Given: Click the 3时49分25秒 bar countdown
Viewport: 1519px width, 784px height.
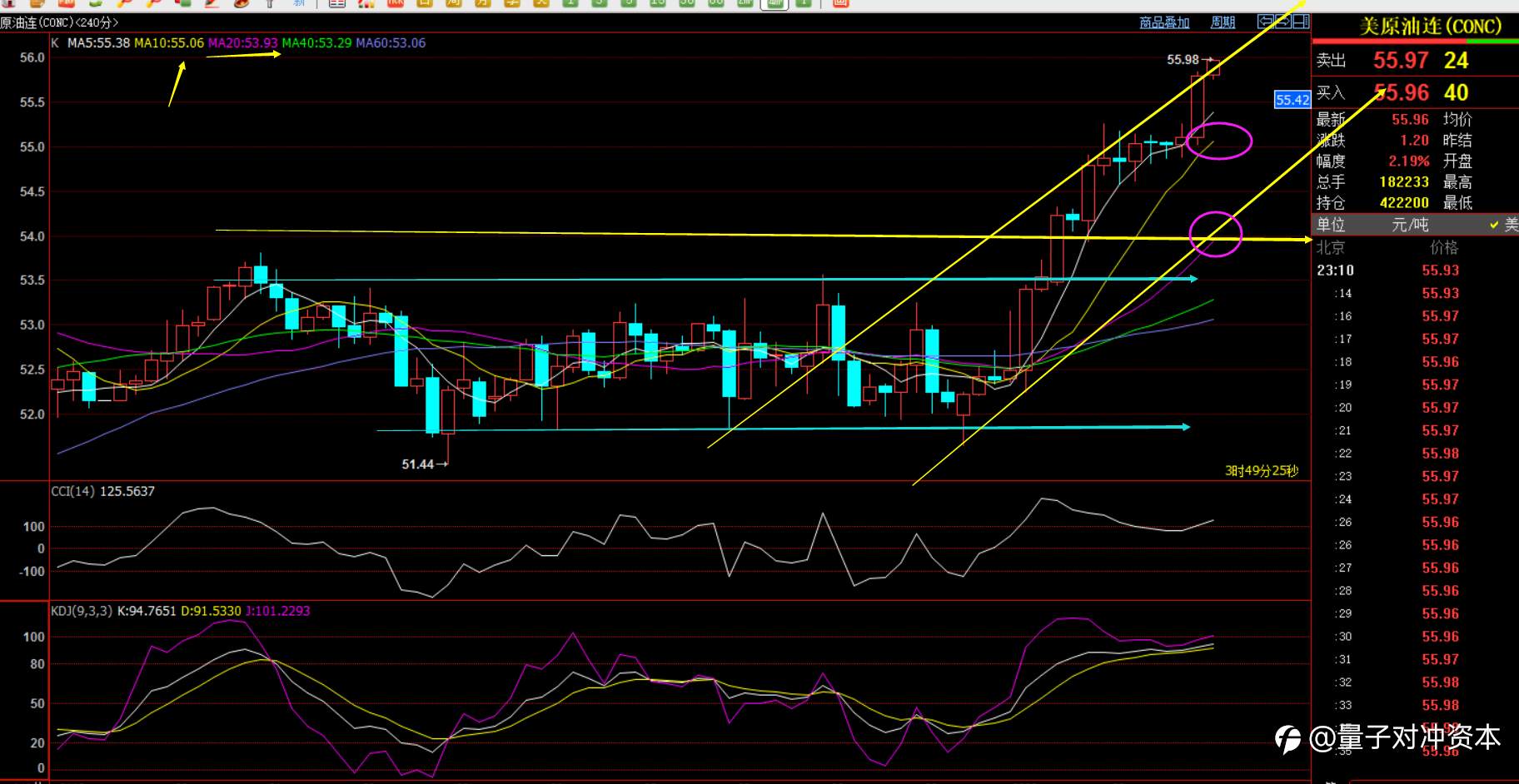Looking at the screenshot, I should [x=1262, y=471].
